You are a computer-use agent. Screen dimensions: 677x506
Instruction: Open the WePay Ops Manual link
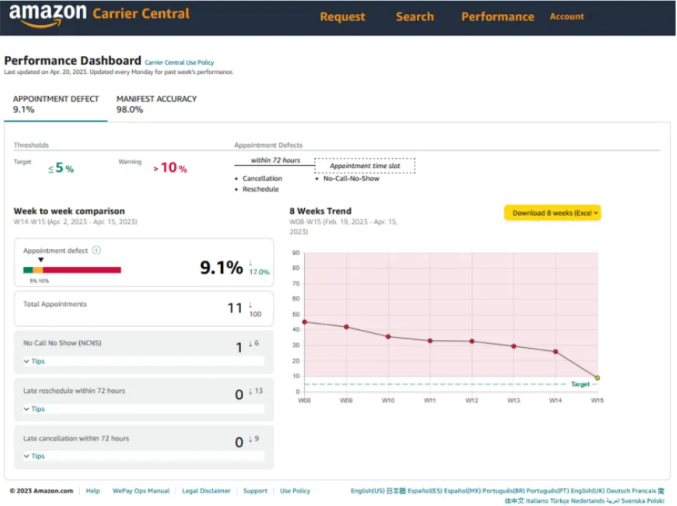(141, 491)
